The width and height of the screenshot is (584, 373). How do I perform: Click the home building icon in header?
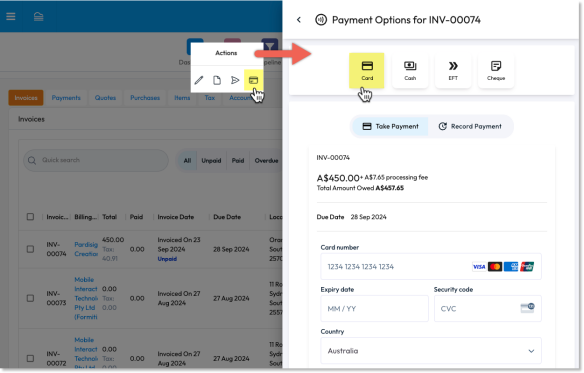point(38,16)
